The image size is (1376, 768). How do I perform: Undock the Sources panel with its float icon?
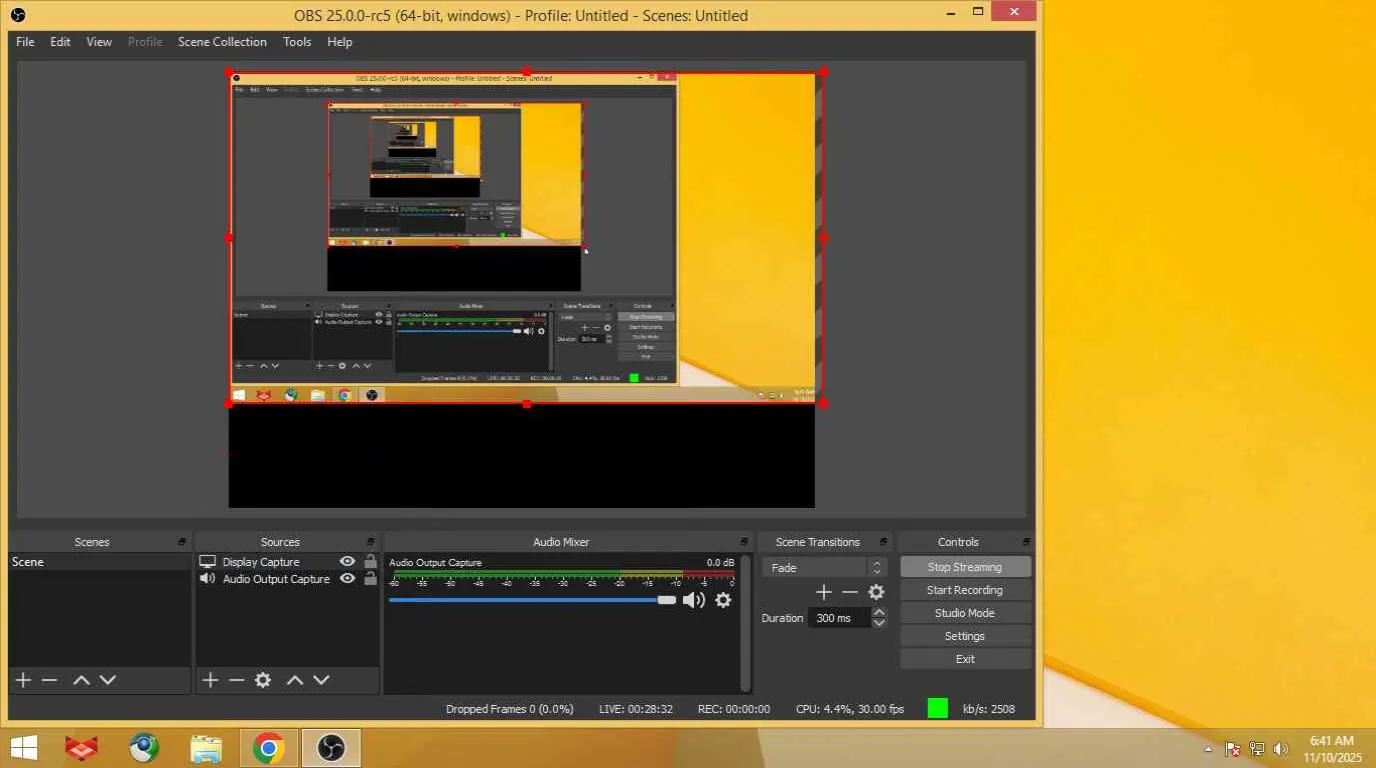pos(370,542)
